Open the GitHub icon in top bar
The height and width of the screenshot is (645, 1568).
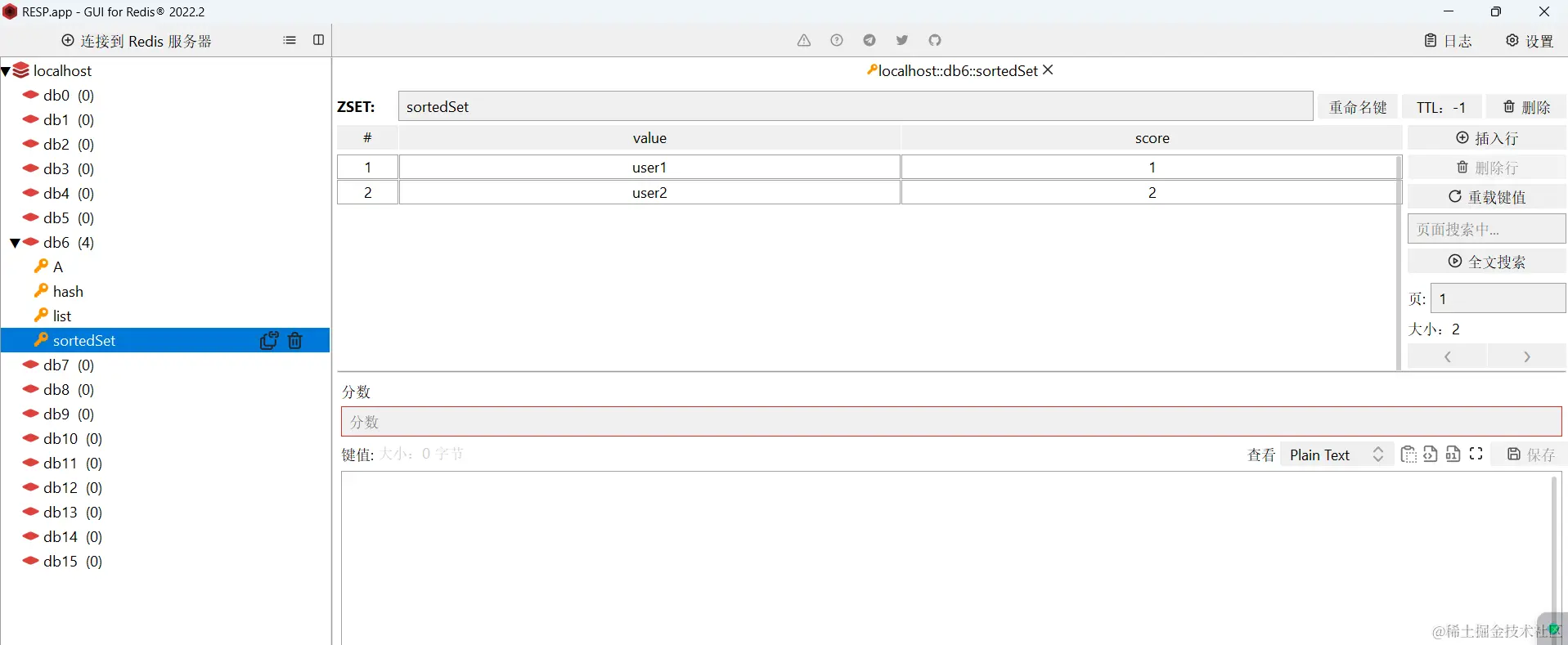935,40
